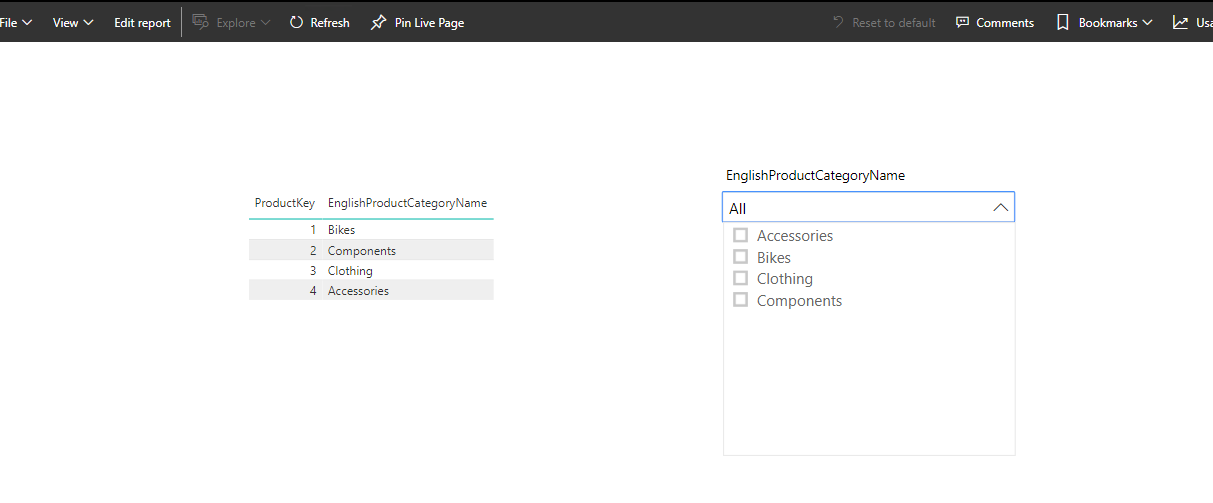Viewport: 1213px width, 503px height.
Task: Open the View menu
Action: pyautogui.click(x=73, y=22)
